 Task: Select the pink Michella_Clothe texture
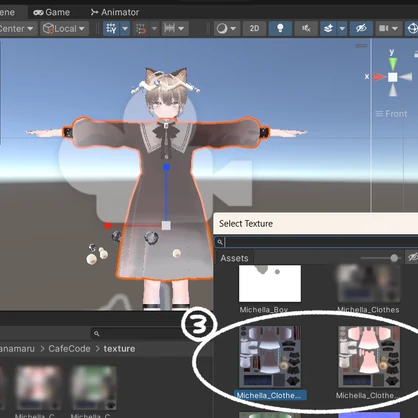[369, 357]
